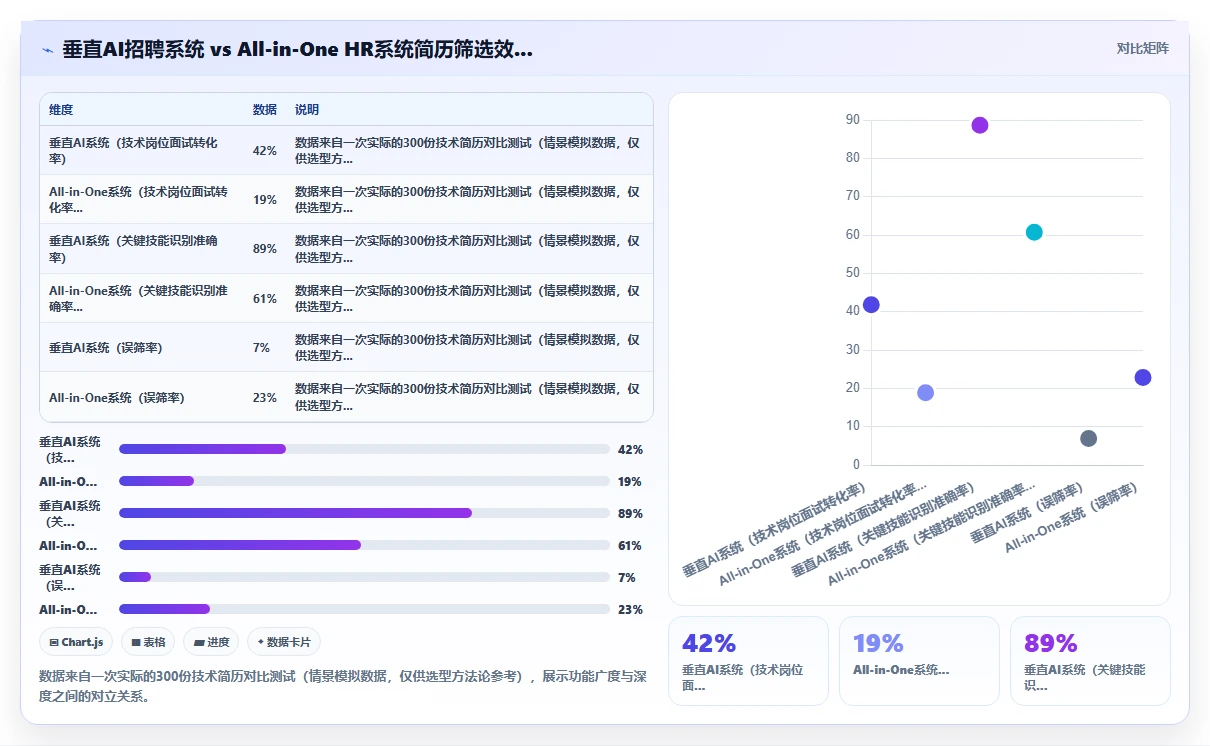The image size is (1210, 746).
Task: Open the 89% data card
Action: tap(1090, 661)
